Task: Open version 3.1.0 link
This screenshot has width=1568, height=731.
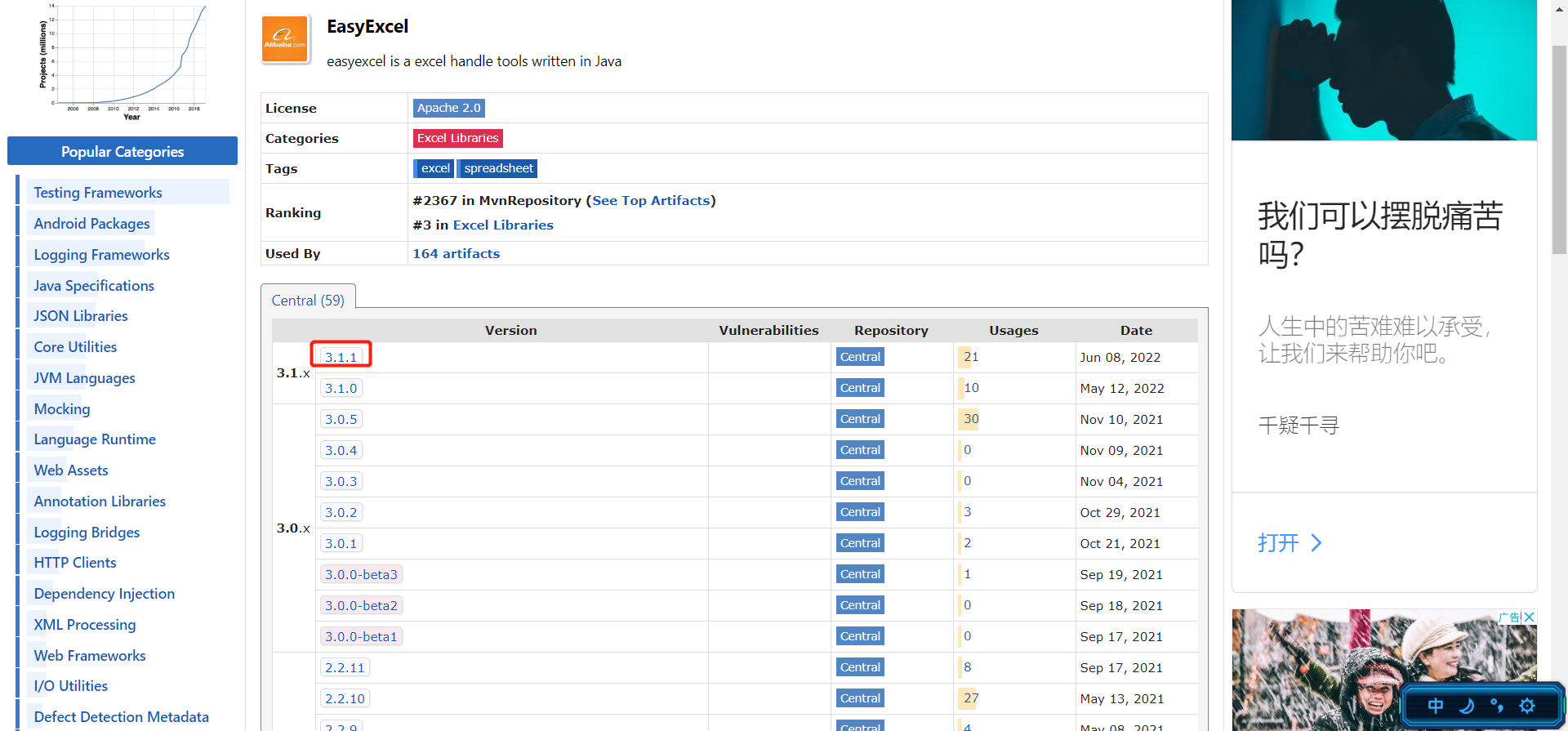Action: point(341,388)
